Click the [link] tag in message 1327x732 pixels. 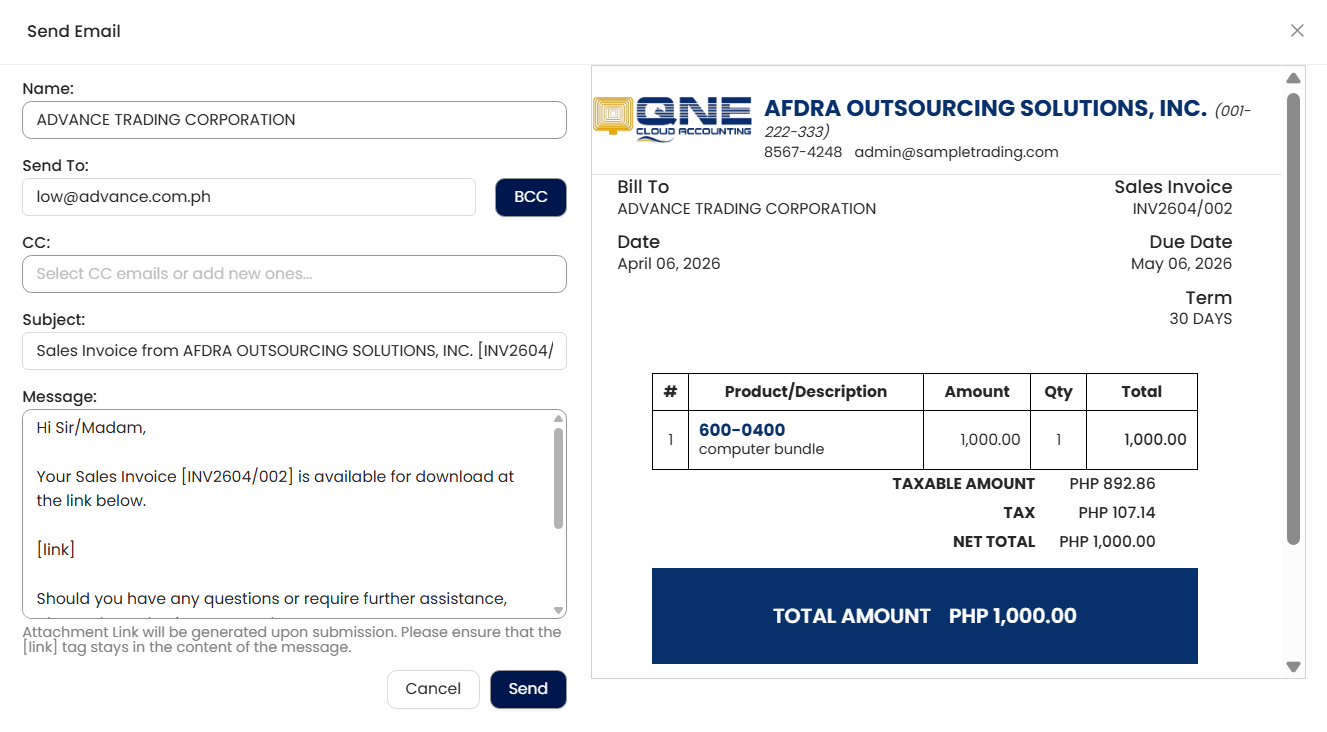click(56, 550)
